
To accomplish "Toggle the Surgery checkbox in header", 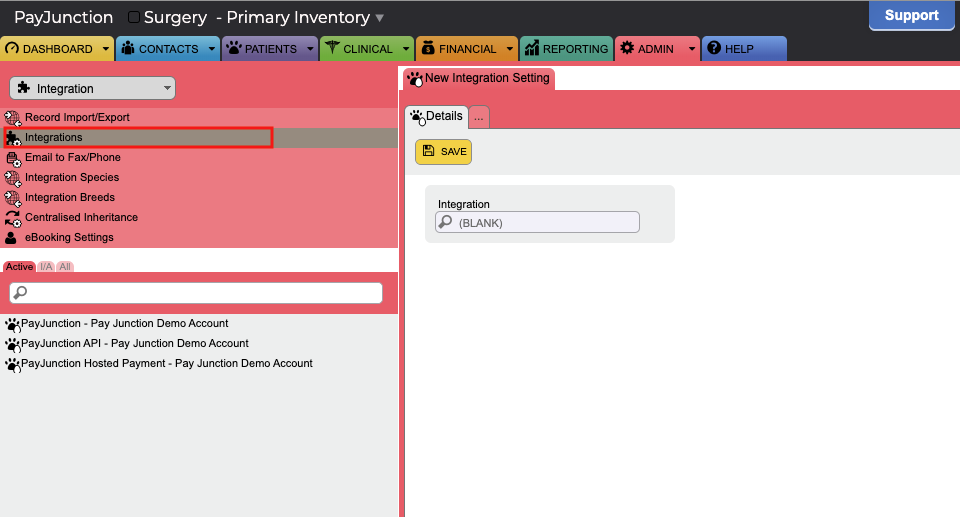I will pyautogui.click(x=133, y=17).
